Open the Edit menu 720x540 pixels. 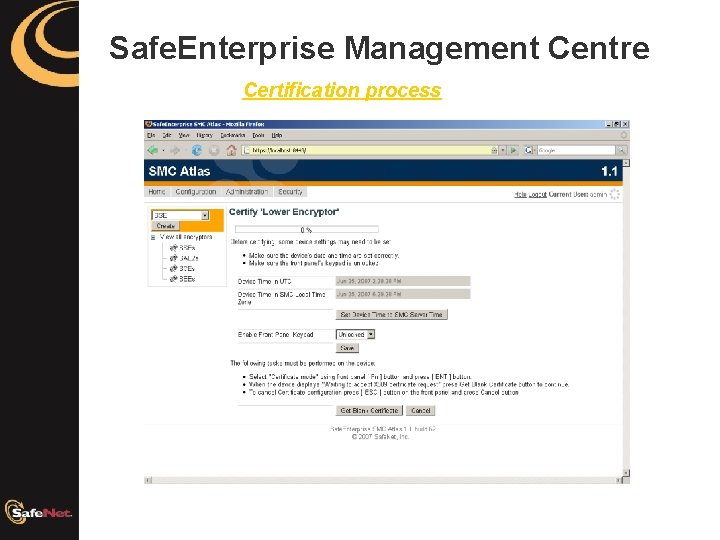(x=167, y=135)
